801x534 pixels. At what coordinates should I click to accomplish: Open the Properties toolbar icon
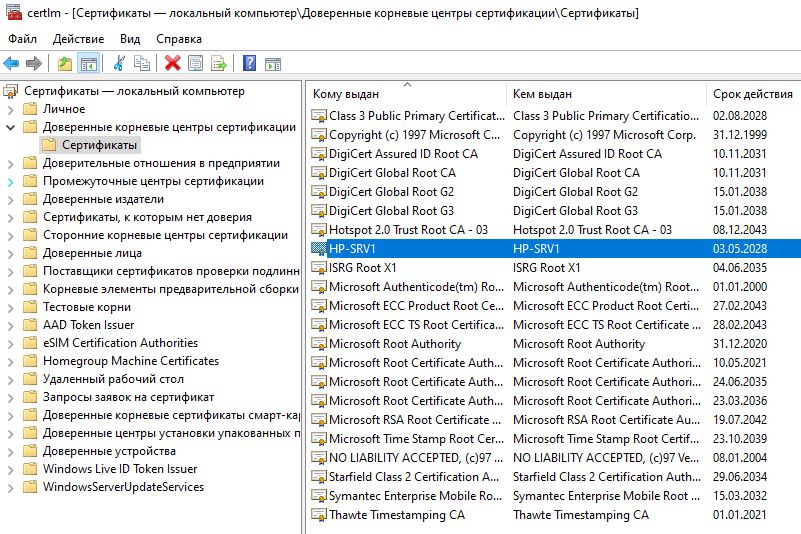point(196,63)
